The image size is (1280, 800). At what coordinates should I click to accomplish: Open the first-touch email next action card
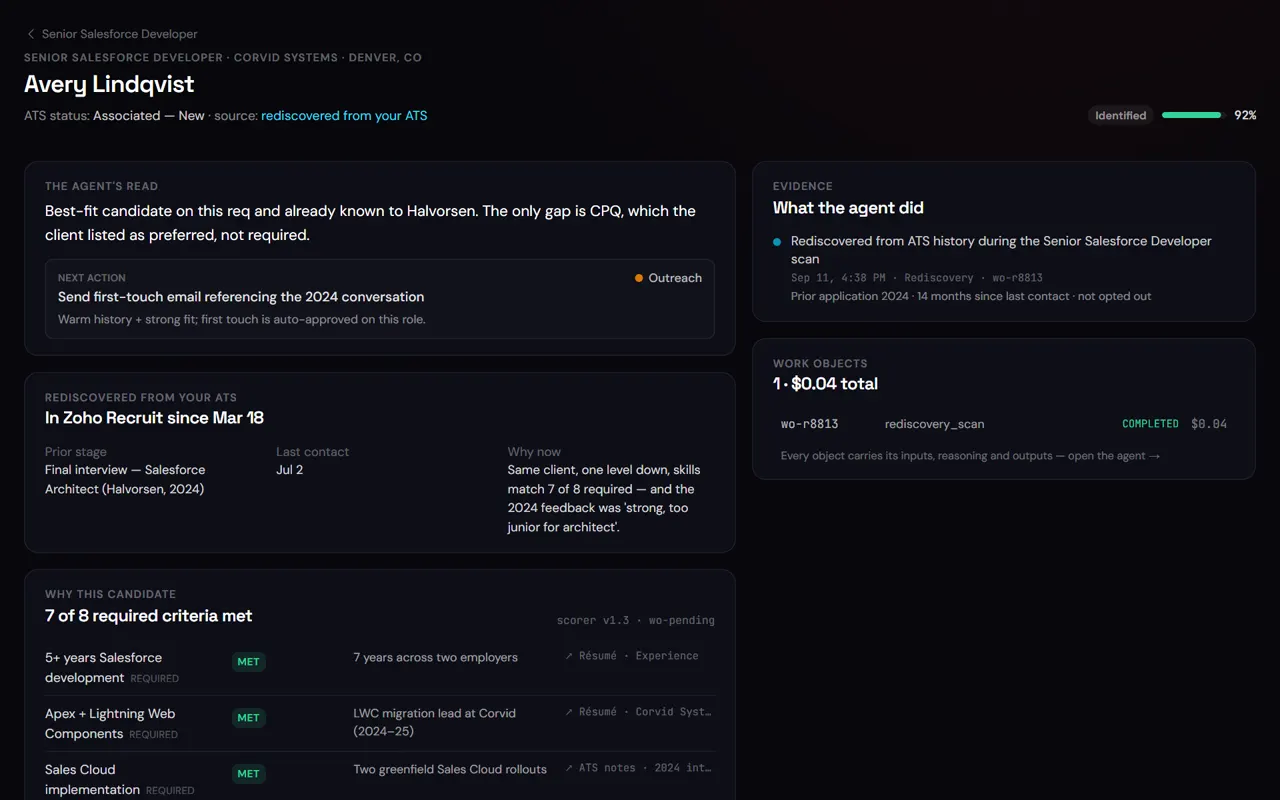[380, 299]
